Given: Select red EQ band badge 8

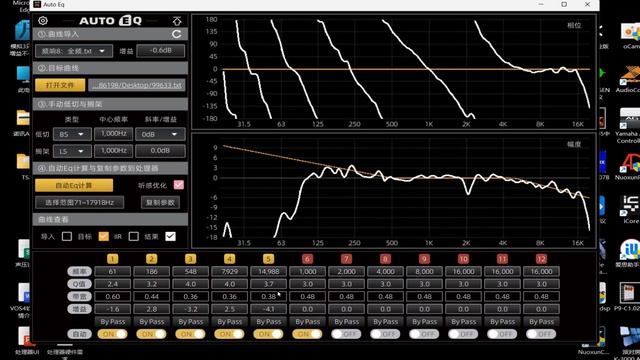Looking at the screenshot, I should point(385,259).
